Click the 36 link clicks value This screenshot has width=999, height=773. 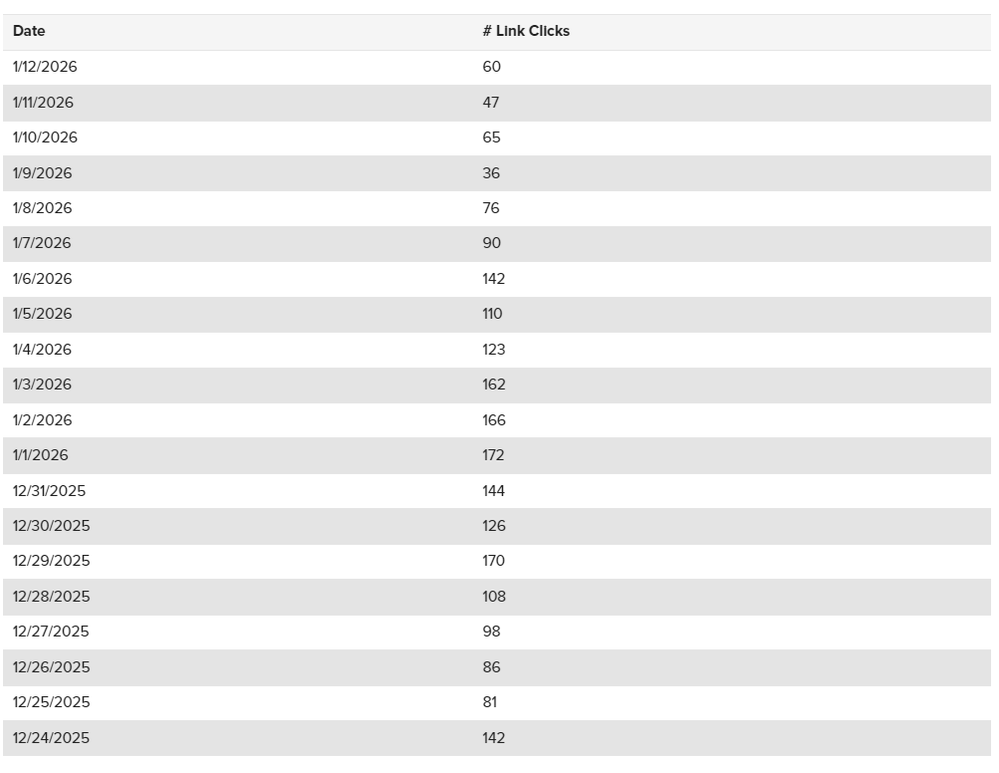click(x=491, y=173)
